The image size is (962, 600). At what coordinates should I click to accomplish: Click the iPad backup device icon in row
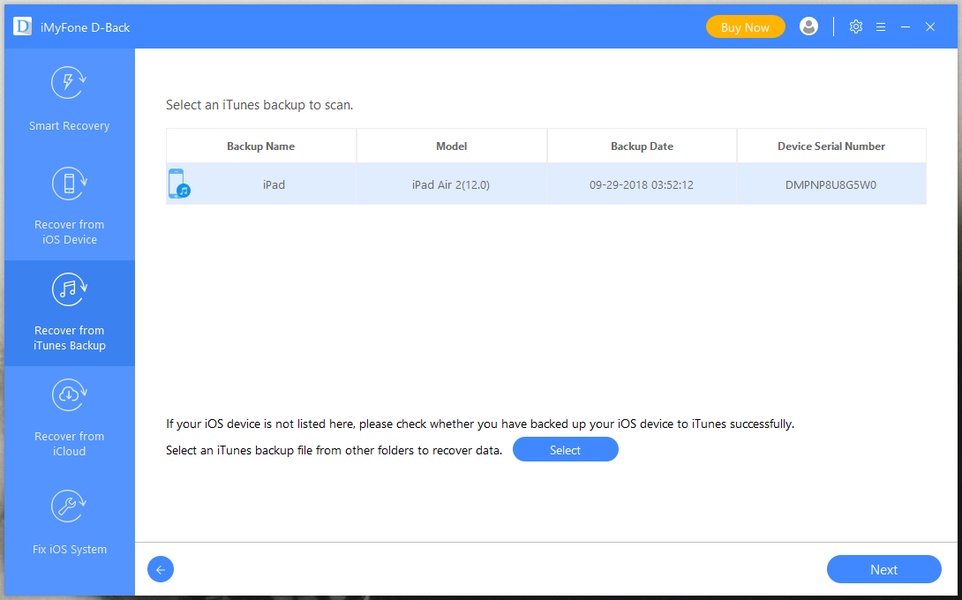(x=179, y=183)
